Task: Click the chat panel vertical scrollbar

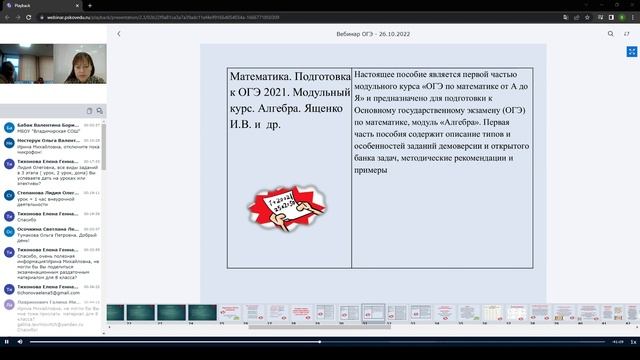Action: click(104, 147)
